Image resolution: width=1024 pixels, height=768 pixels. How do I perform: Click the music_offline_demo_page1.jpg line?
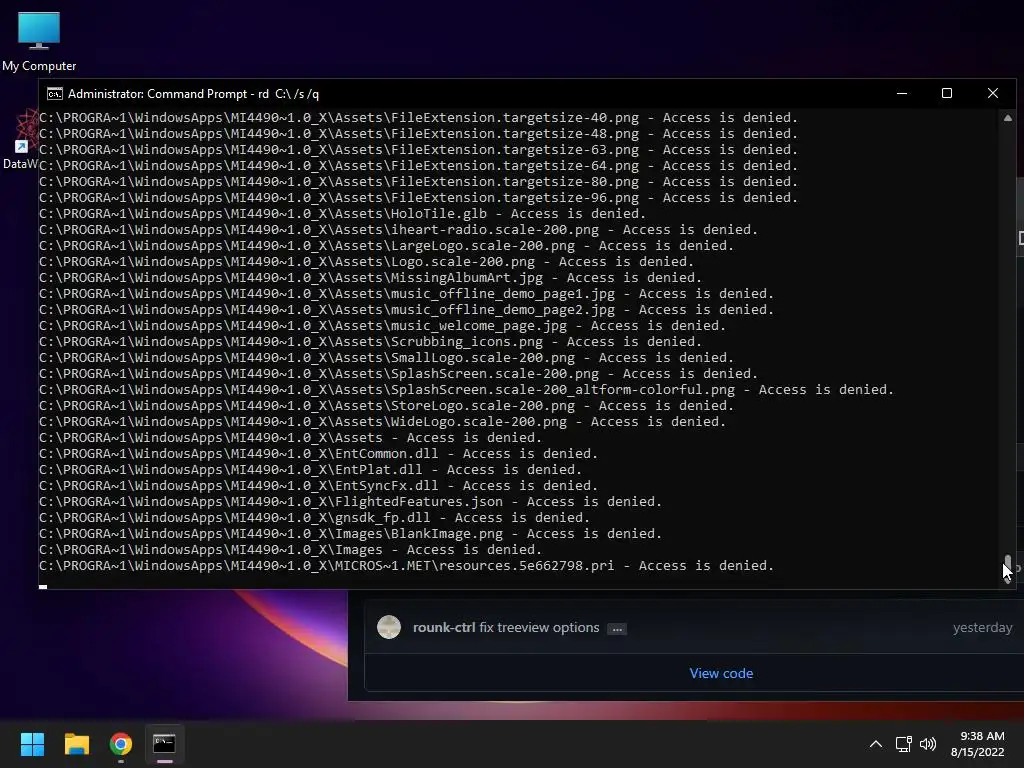[x=406, y=294]
